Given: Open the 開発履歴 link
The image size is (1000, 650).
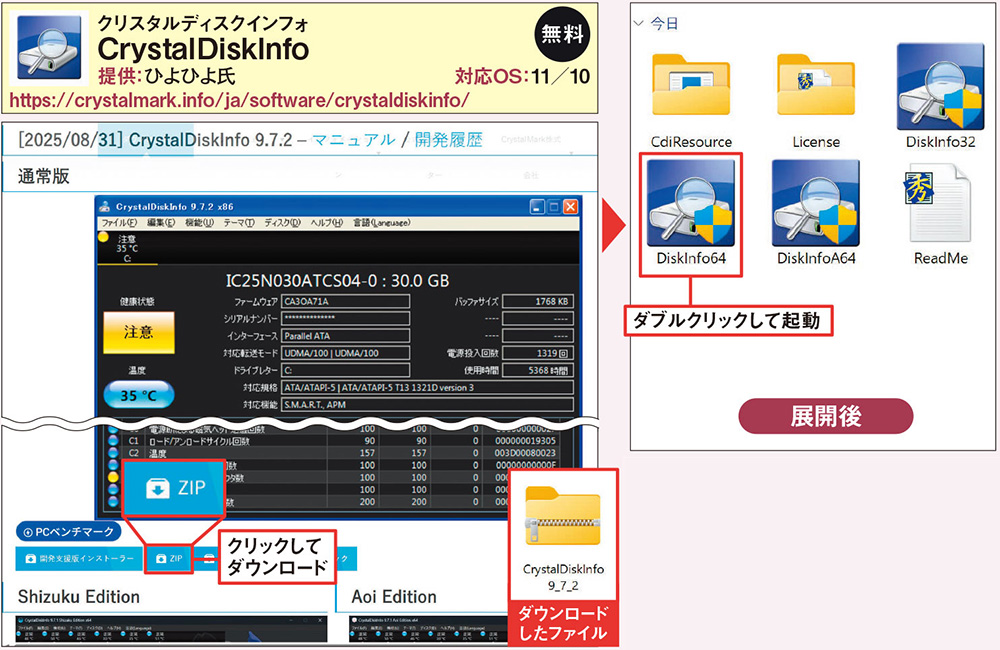Looking at the screenshot, I should 448,140.
